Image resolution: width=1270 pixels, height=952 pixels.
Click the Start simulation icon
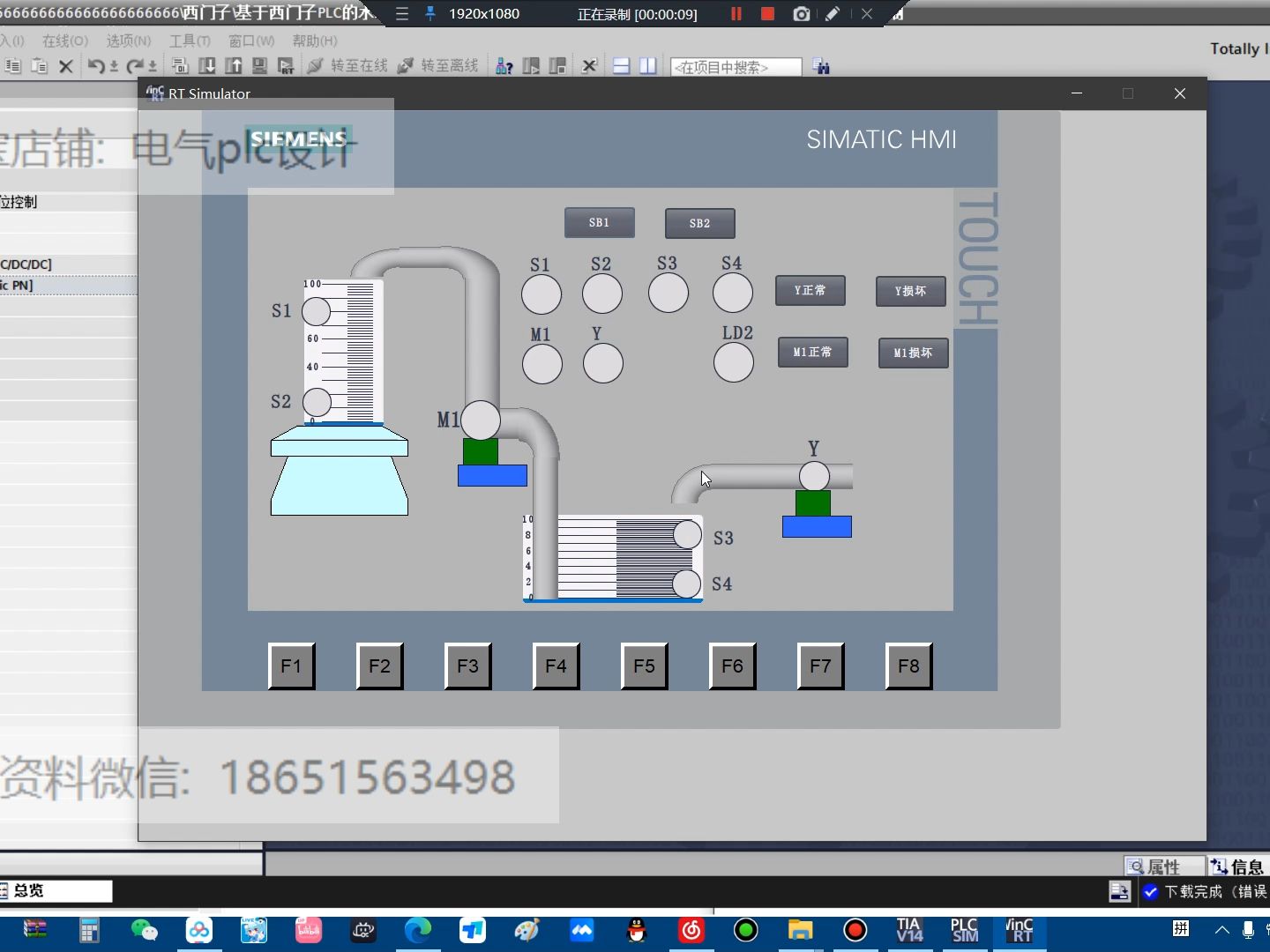point(260,66)
